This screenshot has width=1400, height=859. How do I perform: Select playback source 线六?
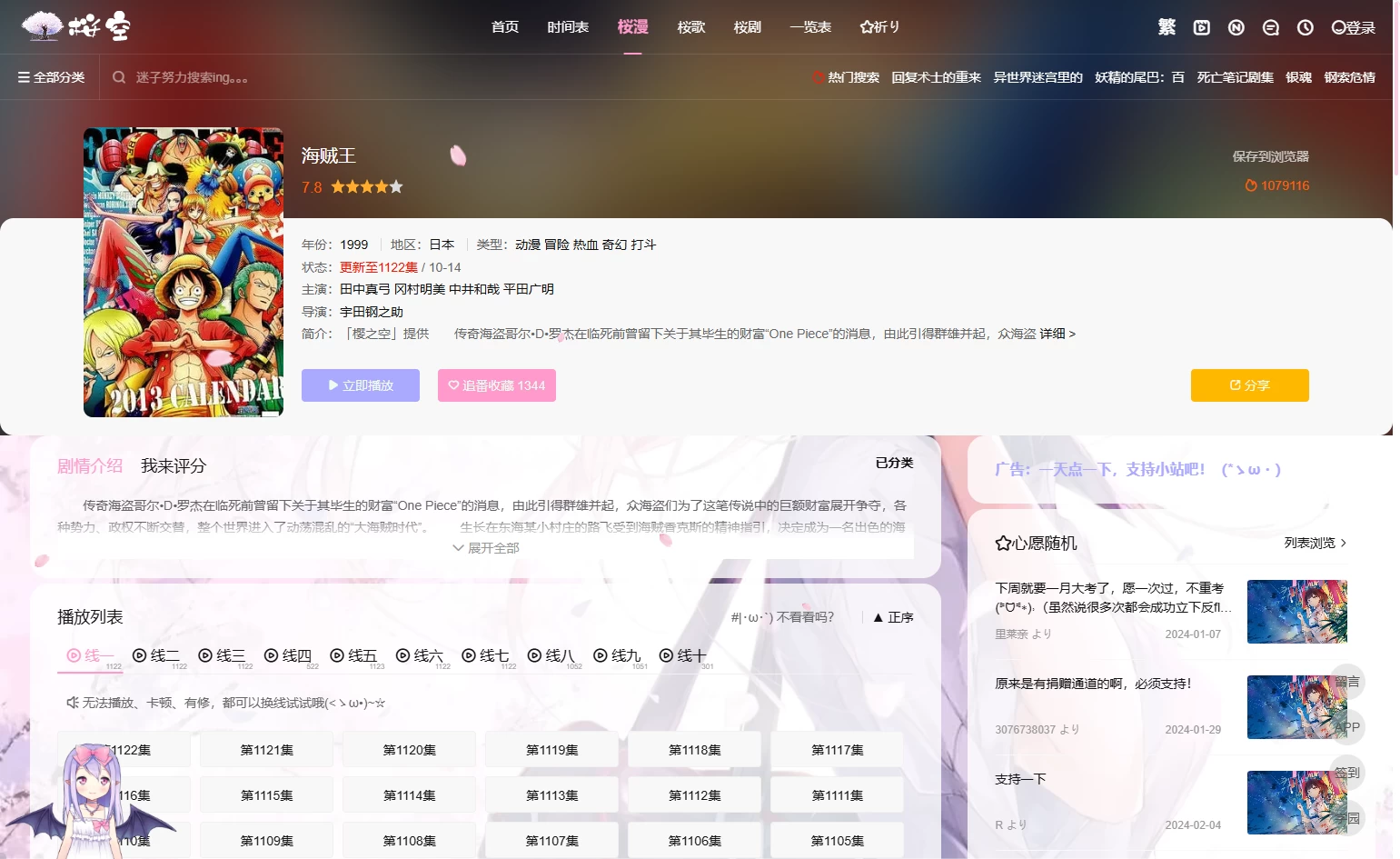tap(420, 655)
